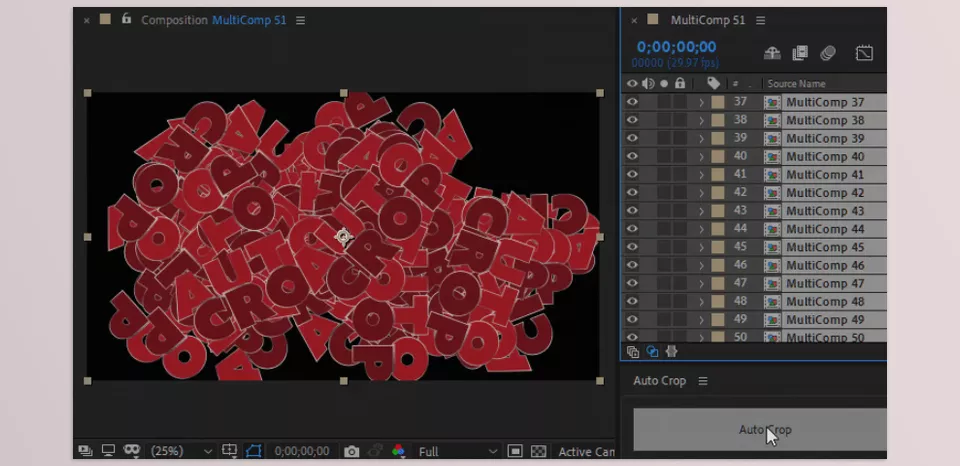960x466 pixels.
Task: Expand layer 39 disclosure triangle
Action: [702, 138]
